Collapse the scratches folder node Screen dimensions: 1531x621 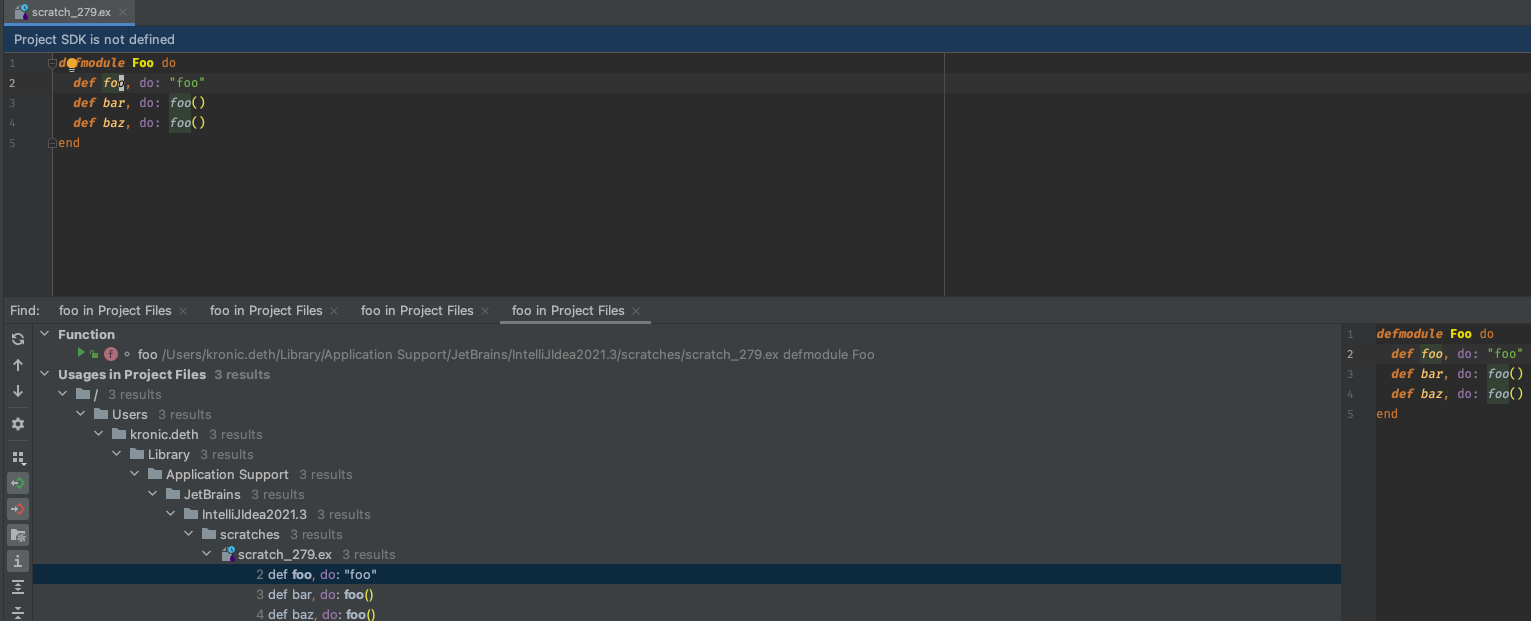click(x=188, y=534)
